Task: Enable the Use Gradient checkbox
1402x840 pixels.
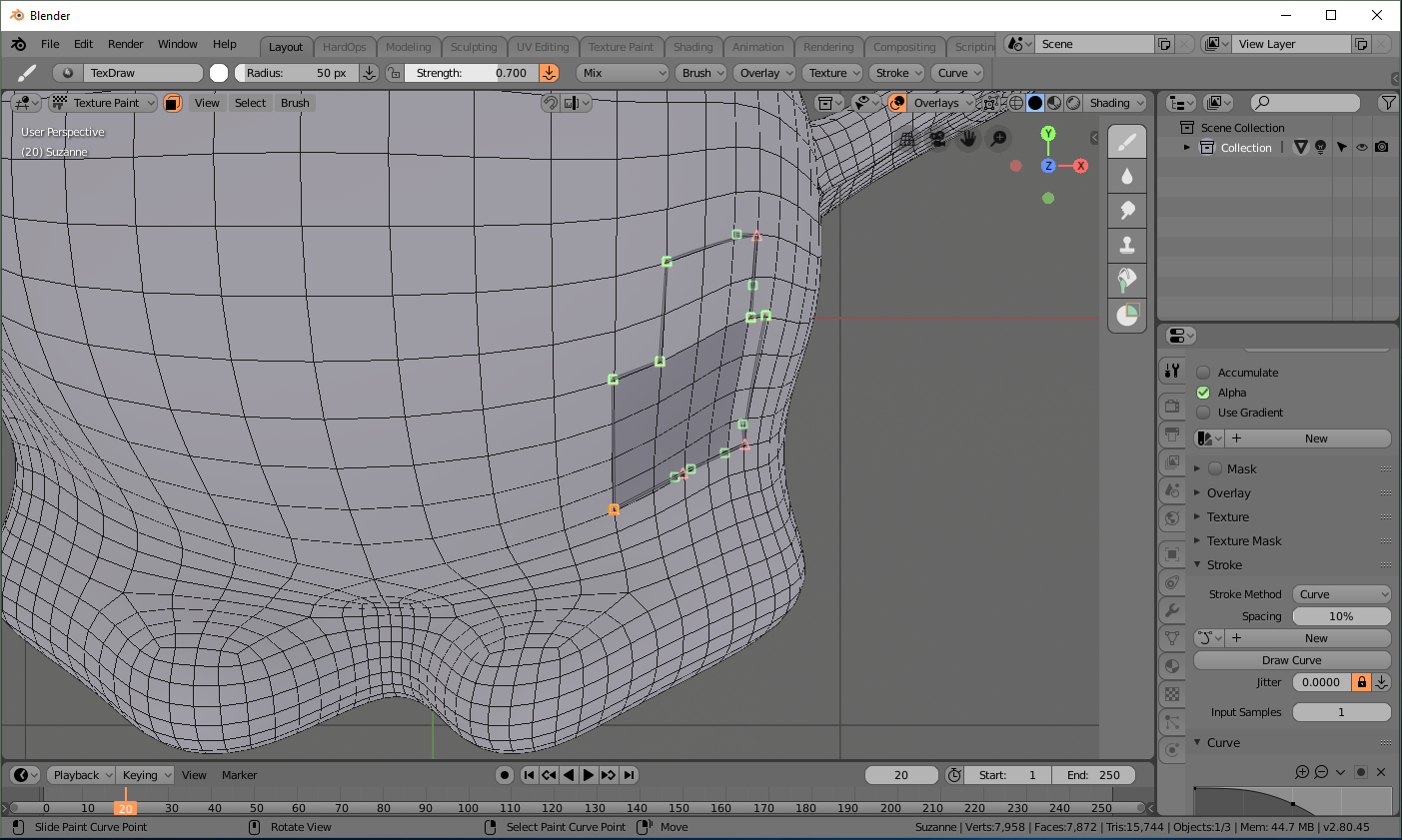Action: 1203,413
